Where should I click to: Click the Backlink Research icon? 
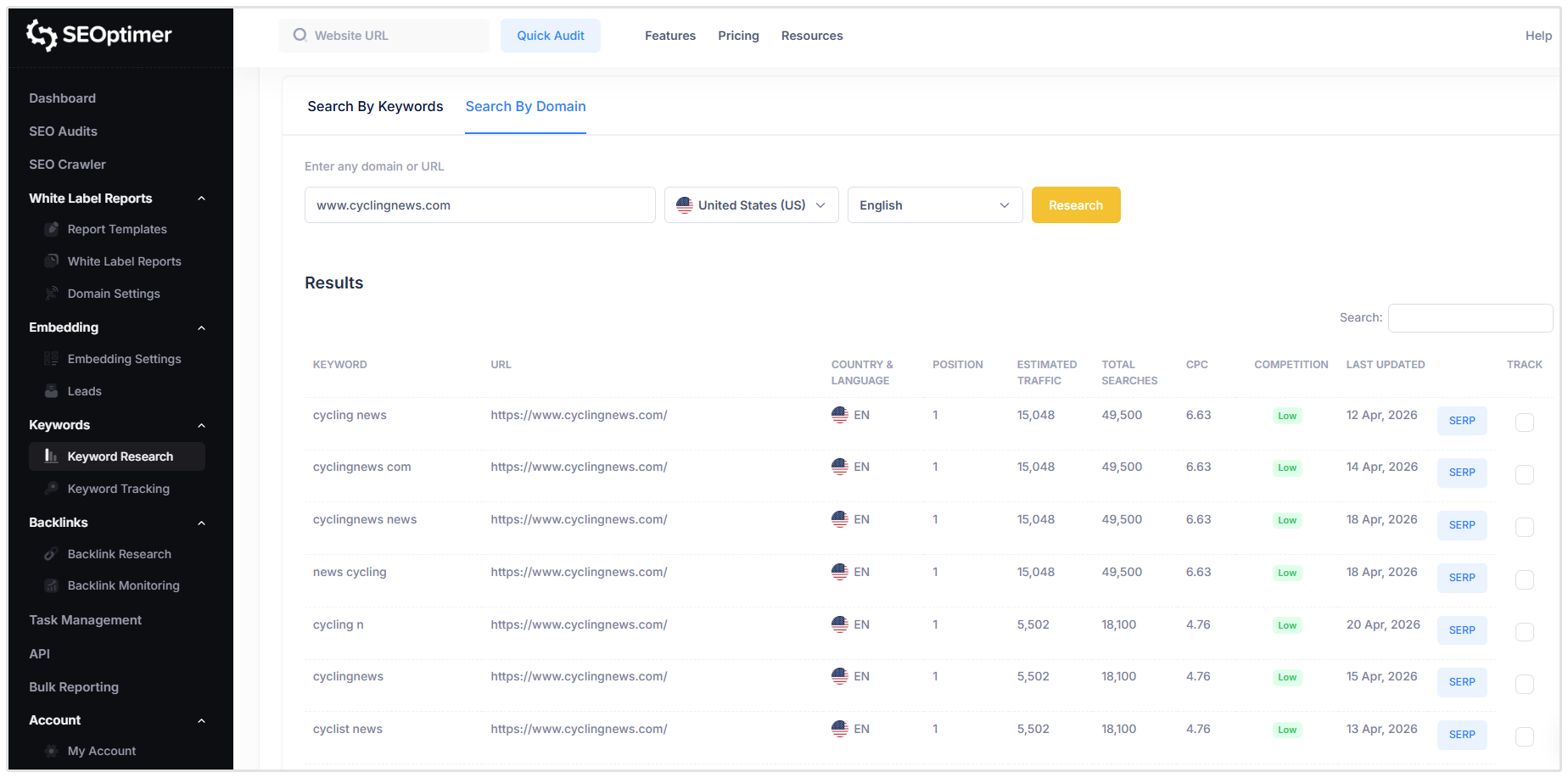[52, 554]
